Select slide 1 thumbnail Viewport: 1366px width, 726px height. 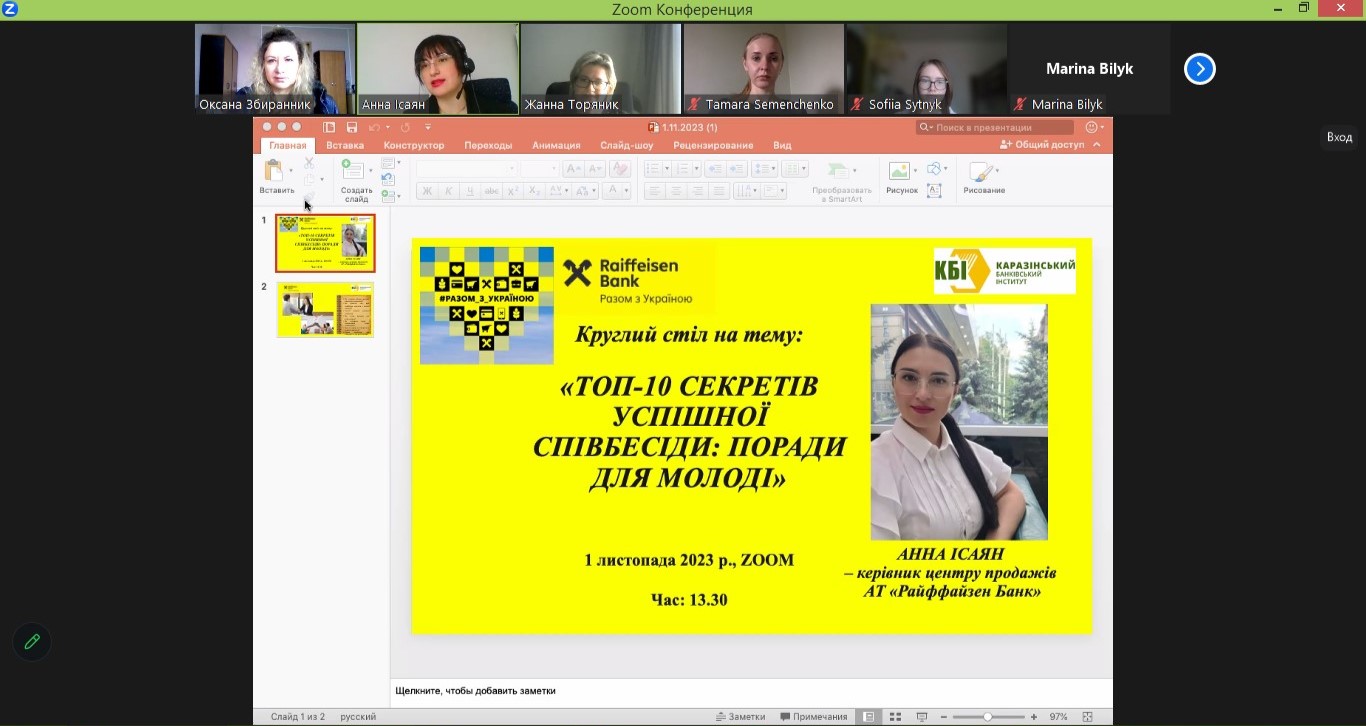click(325, 243)
